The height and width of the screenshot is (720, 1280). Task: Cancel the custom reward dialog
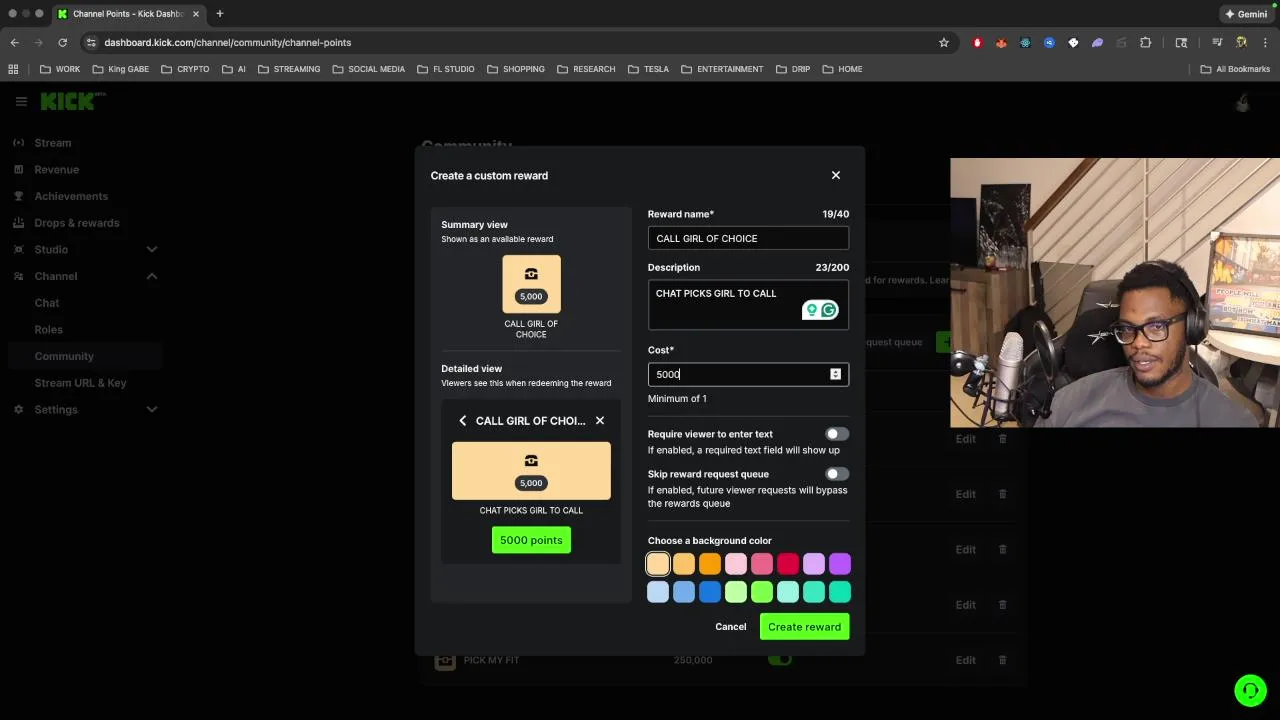tap(730, 627)
